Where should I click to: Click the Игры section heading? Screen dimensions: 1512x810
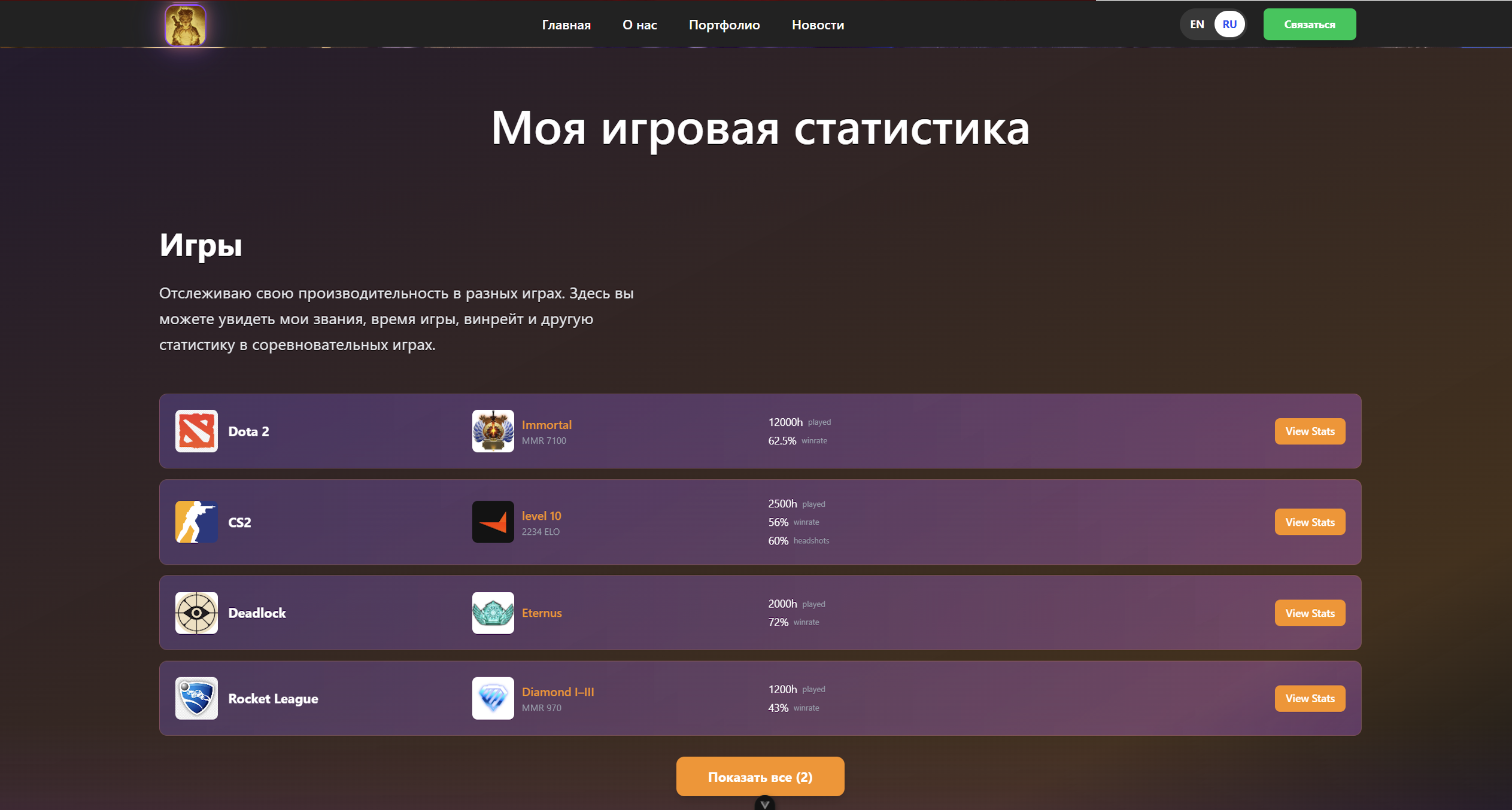(201, 245)
